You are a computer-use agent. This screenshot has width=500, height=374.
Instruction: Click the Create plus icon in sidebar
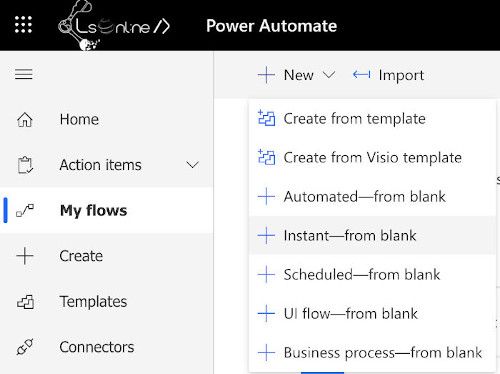coord(25,256)
